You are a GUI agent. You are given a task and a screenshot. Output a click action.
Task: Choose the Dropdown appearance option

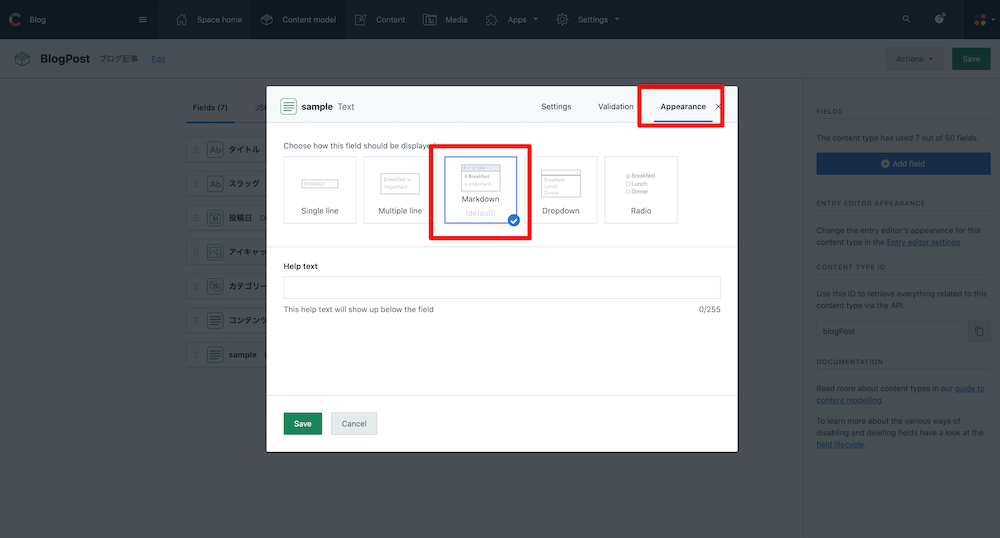pyautogui.click(x=561, y=190)
